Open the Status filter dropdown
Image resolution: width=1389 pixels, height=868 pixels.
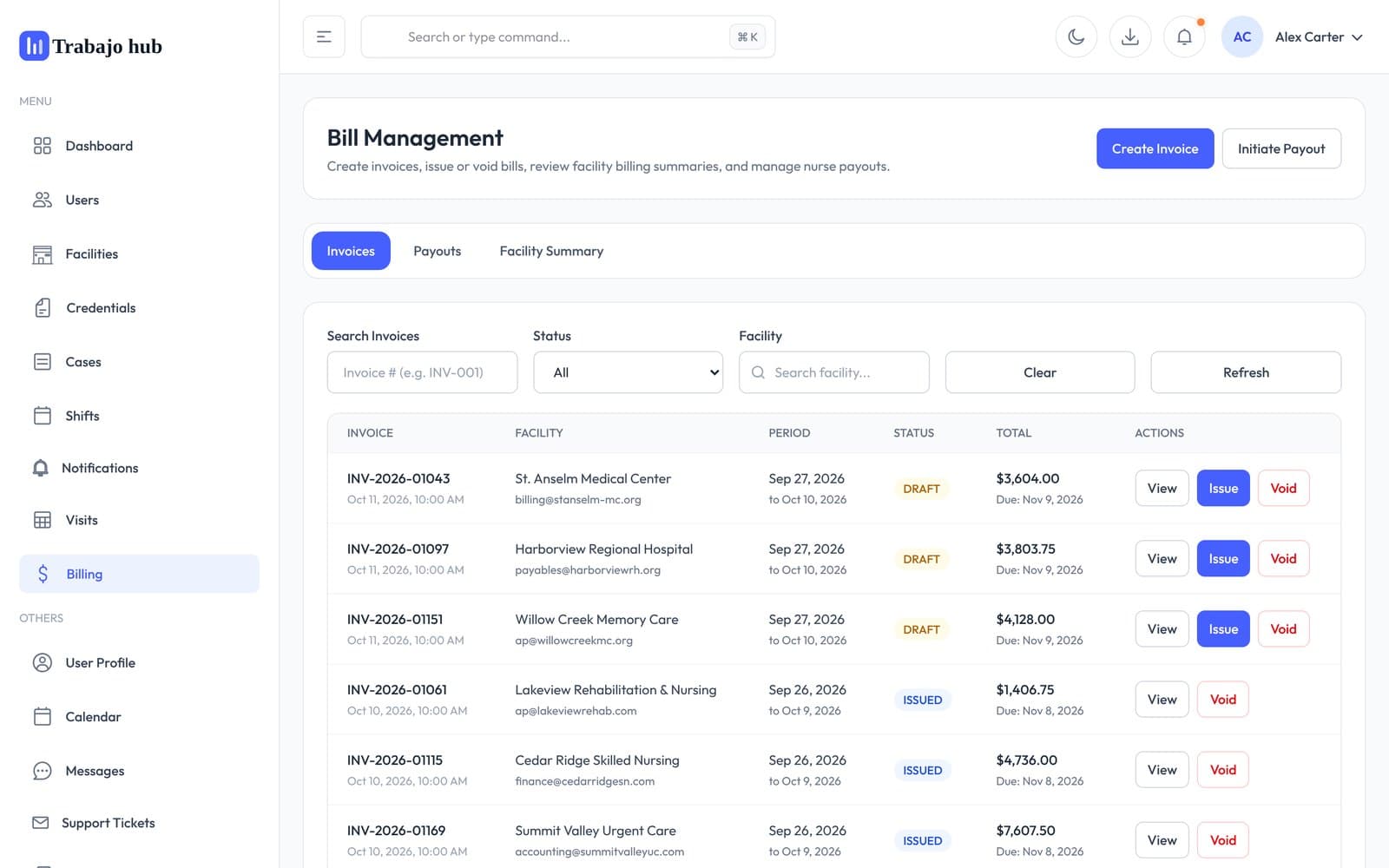pos(628,372)
